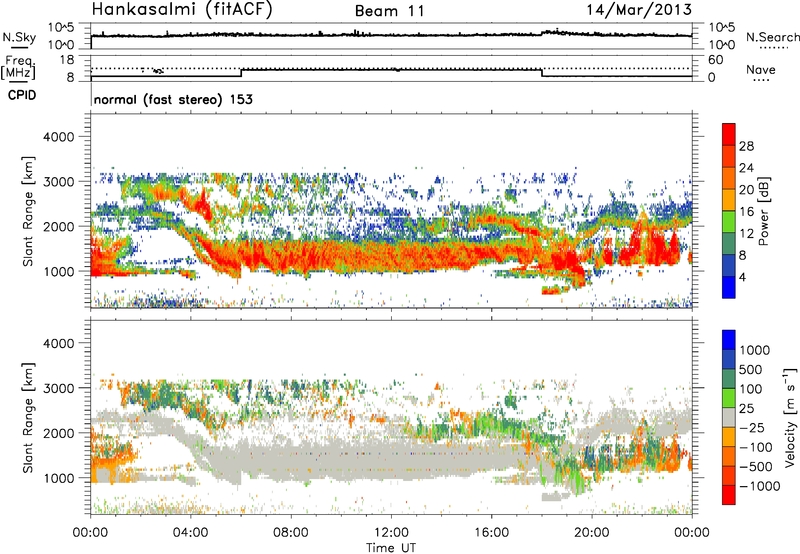Select the 'Time UT' axis title

391,548
